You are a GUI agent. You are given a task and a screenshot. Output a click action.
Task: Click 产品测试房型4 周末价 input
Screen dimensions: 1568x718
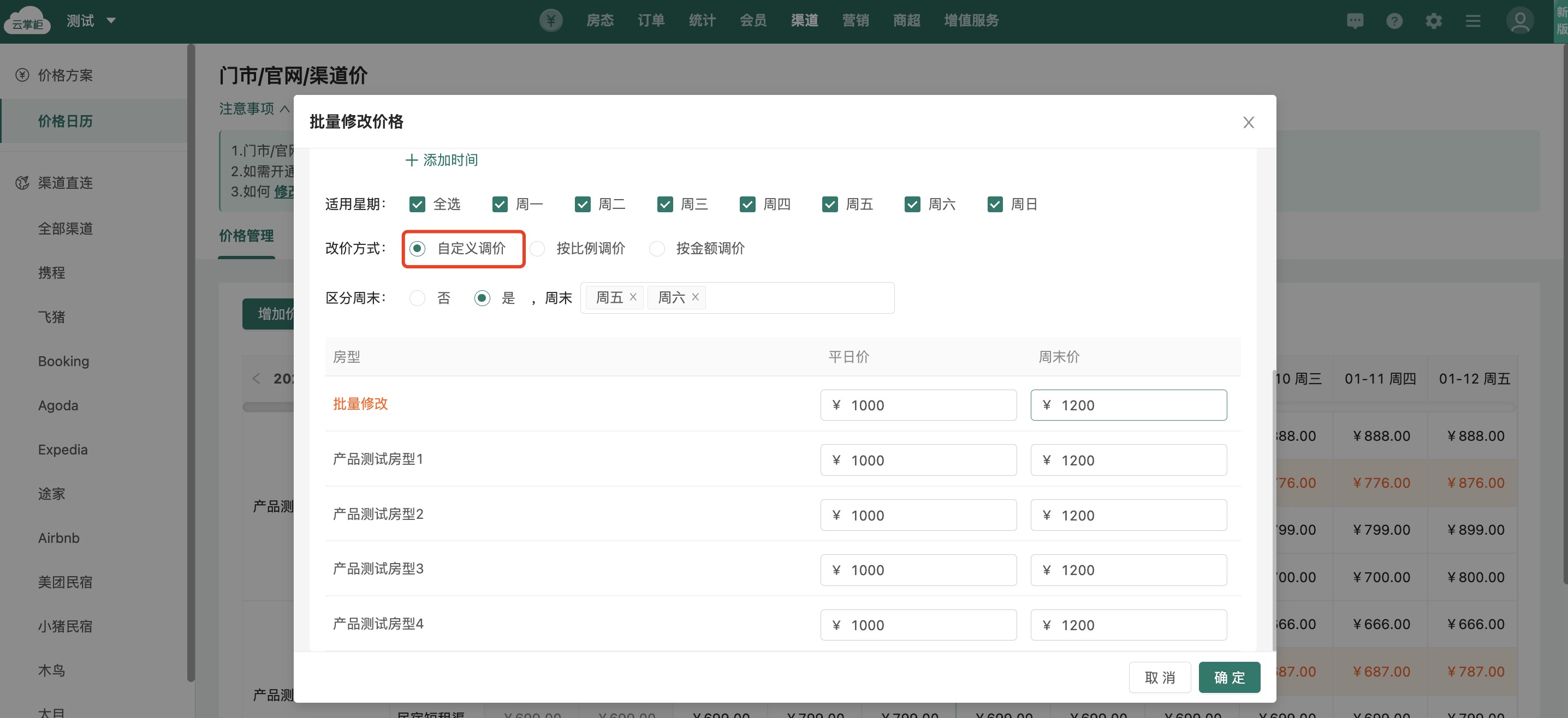(x=1129, y=625)
